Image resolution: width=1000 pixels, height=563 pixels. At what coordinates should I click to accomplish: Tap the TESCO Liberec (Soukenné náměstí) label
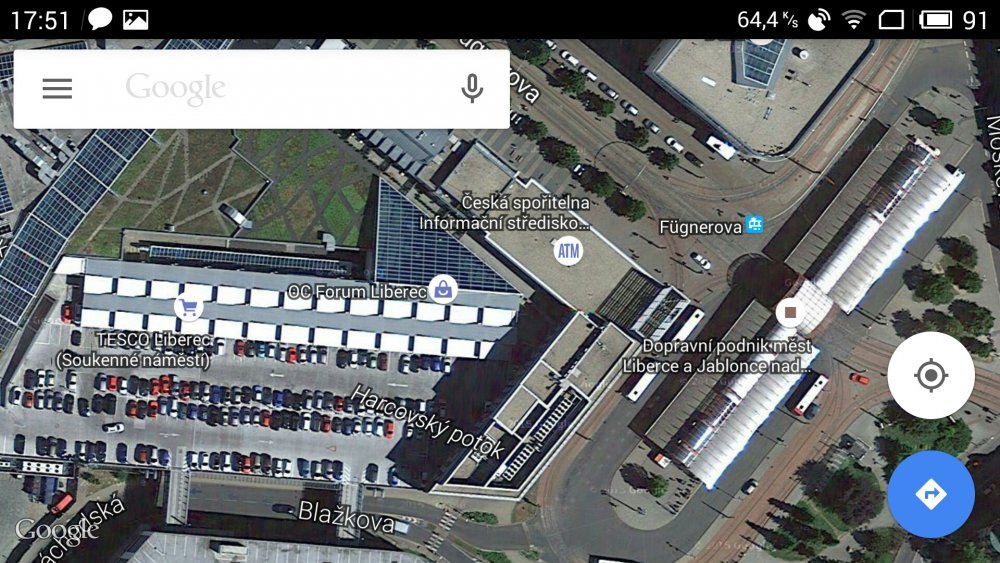[133, 350]
